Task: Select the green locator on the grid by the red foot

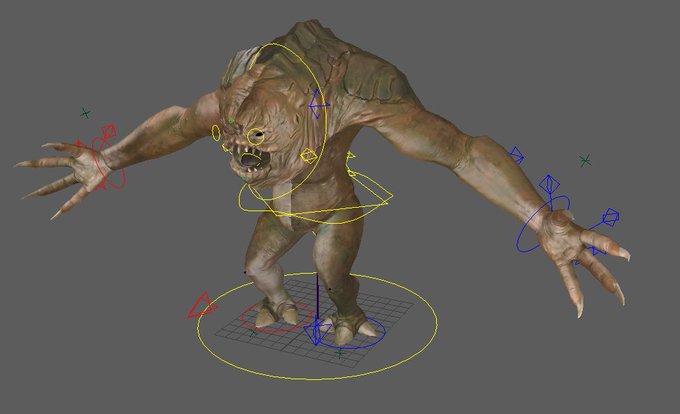Action: (253, 333)
